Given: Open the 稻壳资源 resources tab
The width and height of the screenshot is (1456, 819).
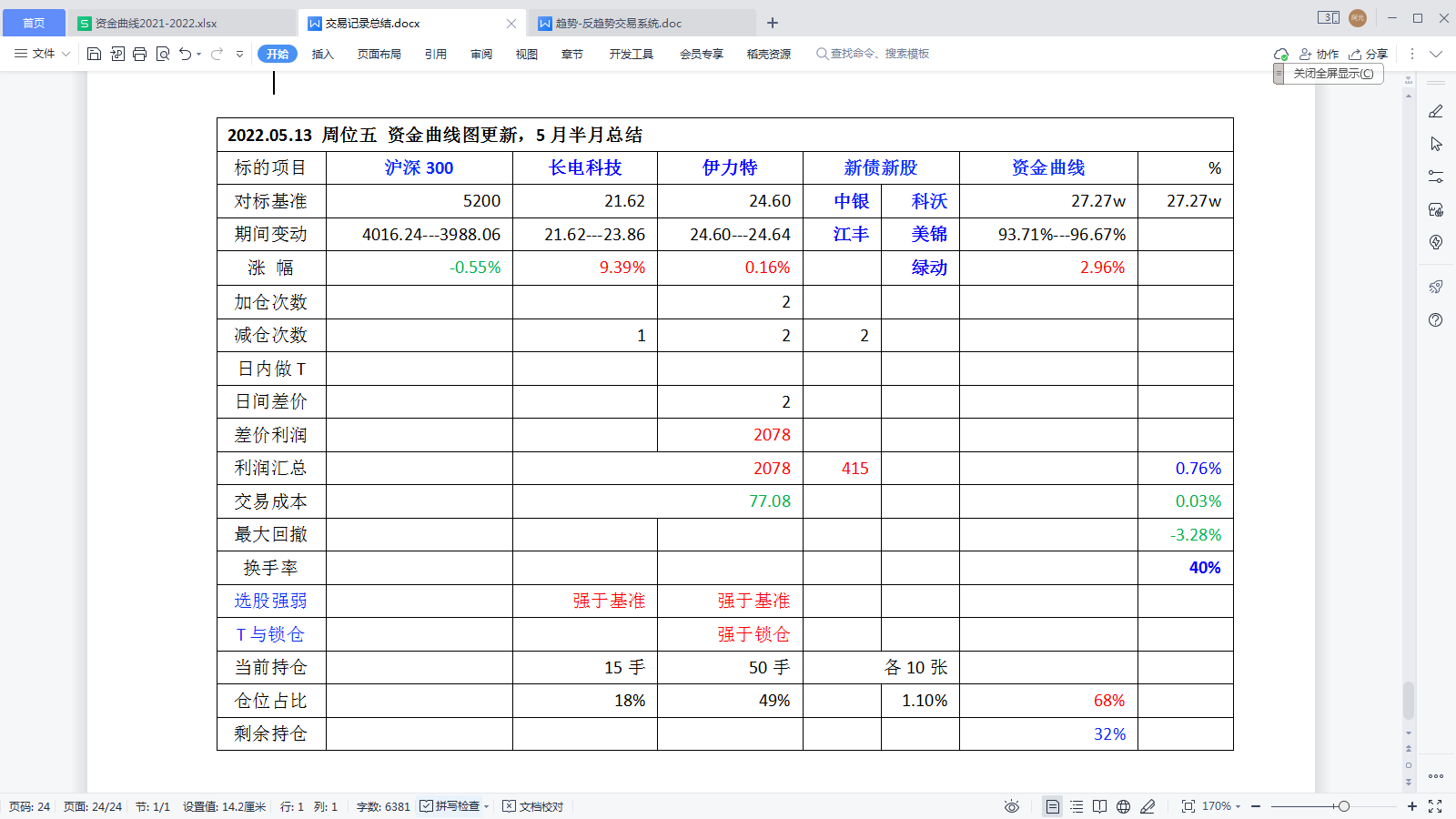Looking at the screenshot, I should 769,54.
